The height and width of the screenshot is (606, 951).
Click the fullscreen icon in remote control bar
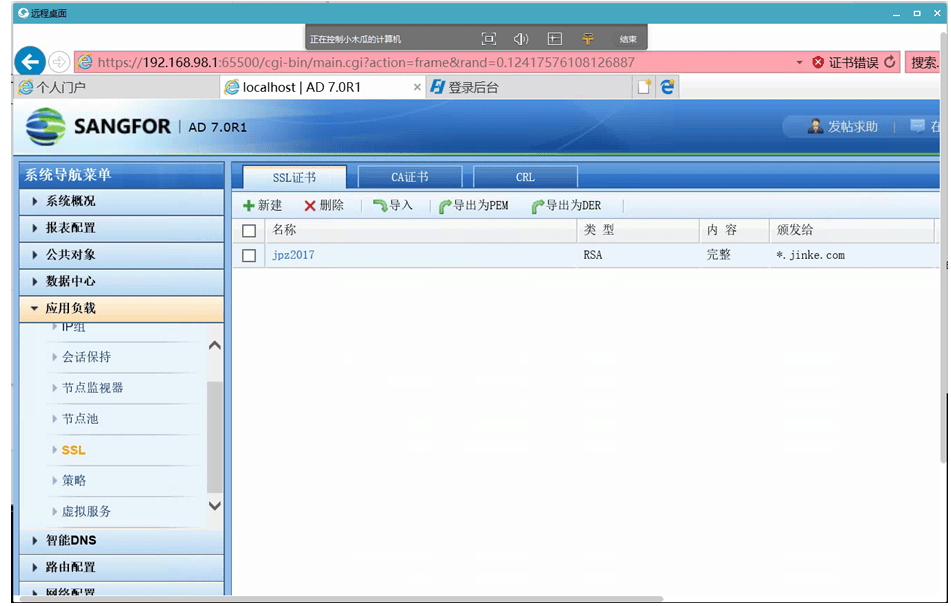click(x=488, y=39)
